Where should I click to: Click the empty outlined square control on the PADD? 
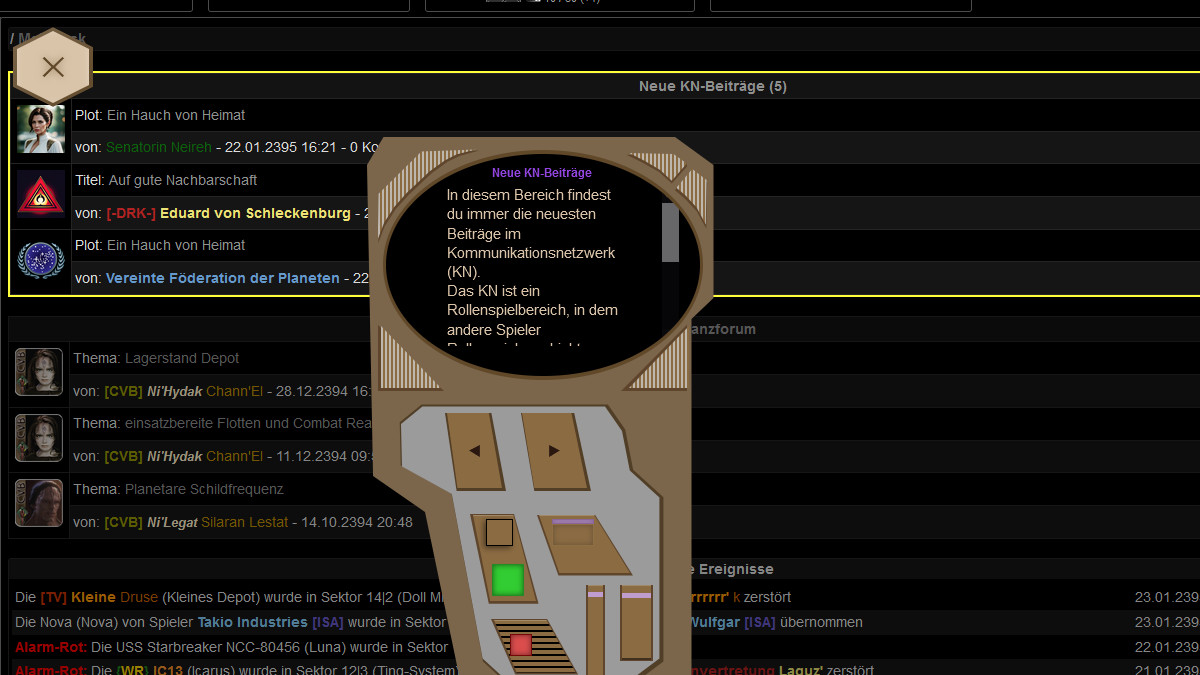point(497,532)
